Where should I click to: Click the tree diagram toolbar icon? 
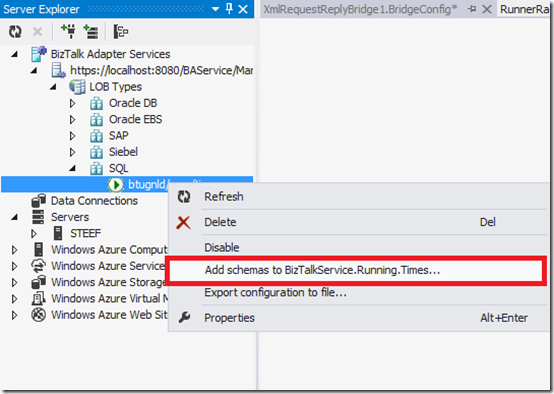coord(120,32)
